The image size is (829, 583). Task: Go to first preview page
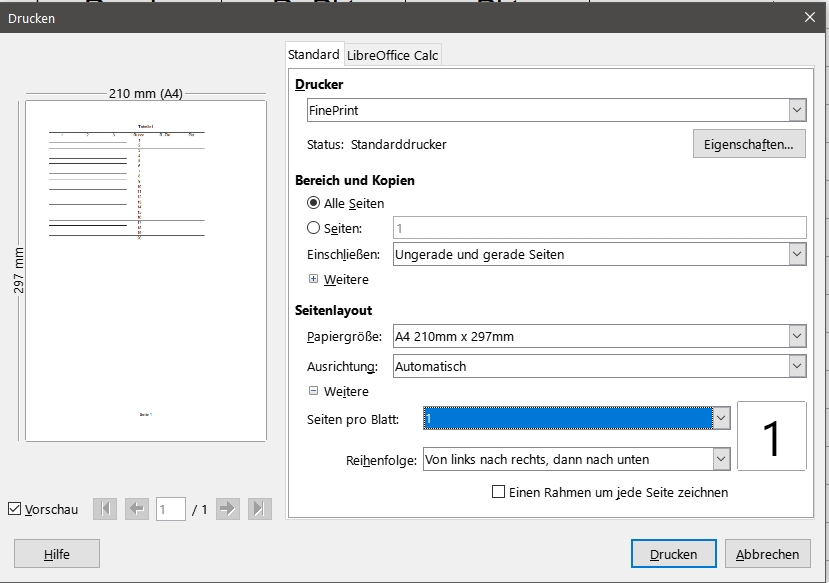coord(105,509)
